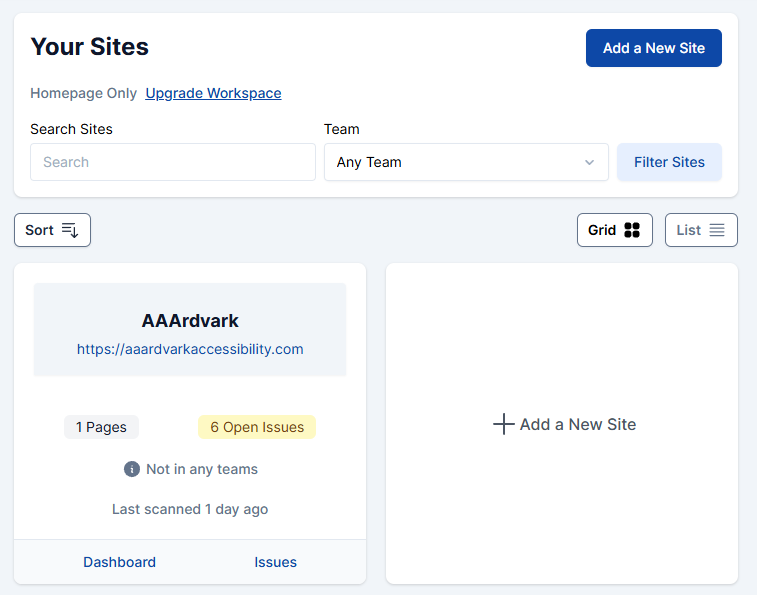Click the Sort descending icon

70,230
